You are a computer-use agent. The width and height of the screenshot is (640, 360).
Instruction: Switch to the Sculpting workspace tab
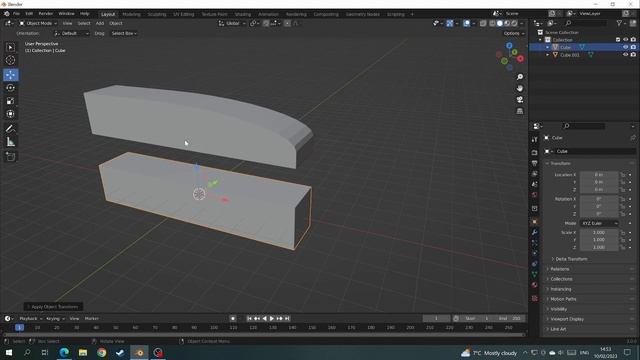(x=157, y=14)
